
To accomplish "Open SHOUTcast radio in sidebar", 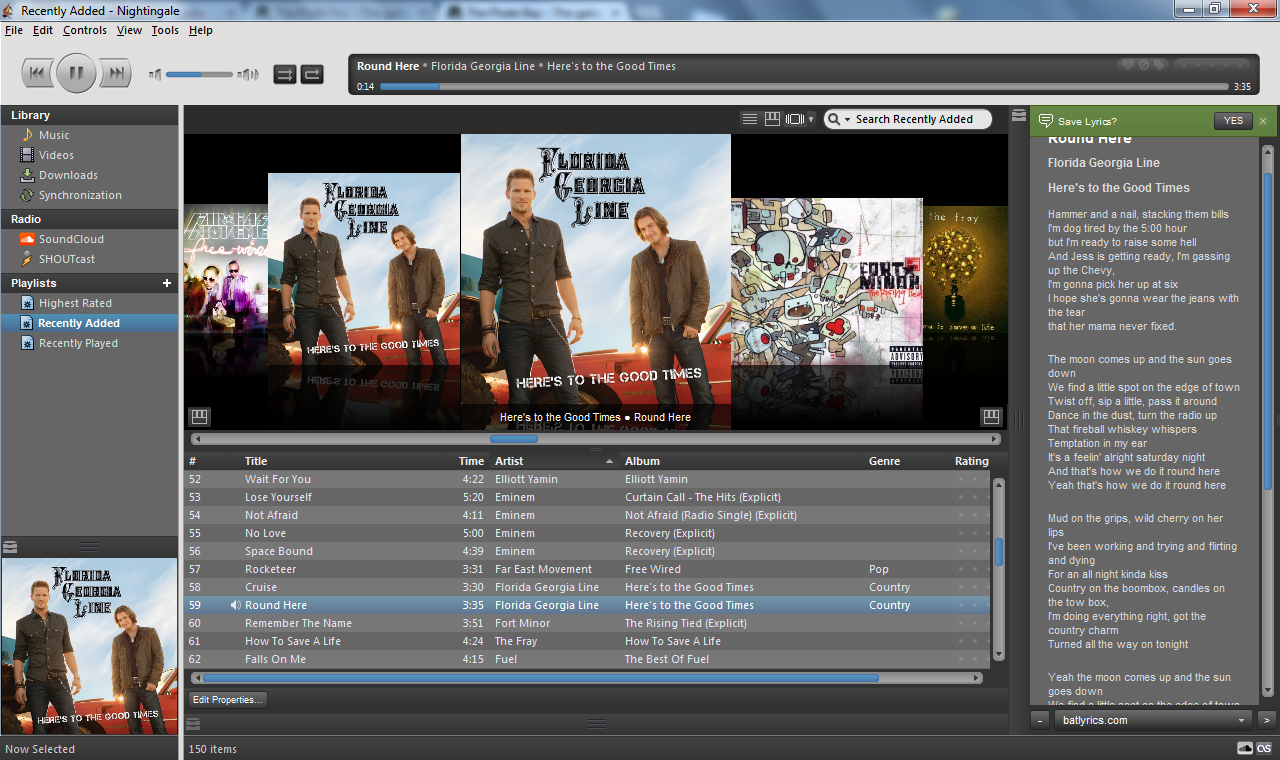I will point(67,259).
